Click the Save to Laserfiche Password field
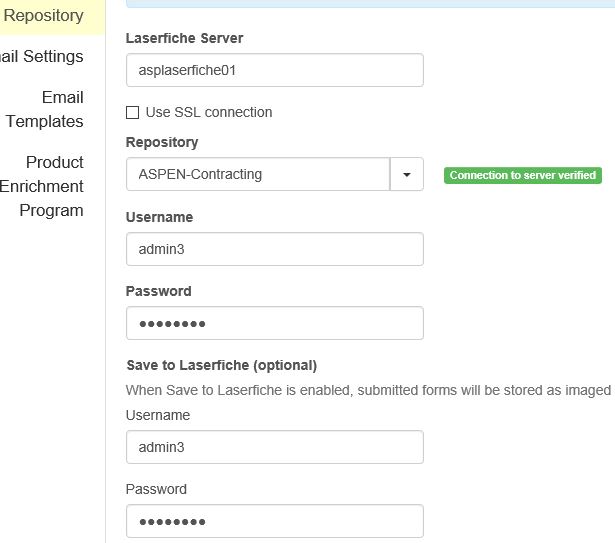Screen dimensions: 615x543 [x=274, y=521]
